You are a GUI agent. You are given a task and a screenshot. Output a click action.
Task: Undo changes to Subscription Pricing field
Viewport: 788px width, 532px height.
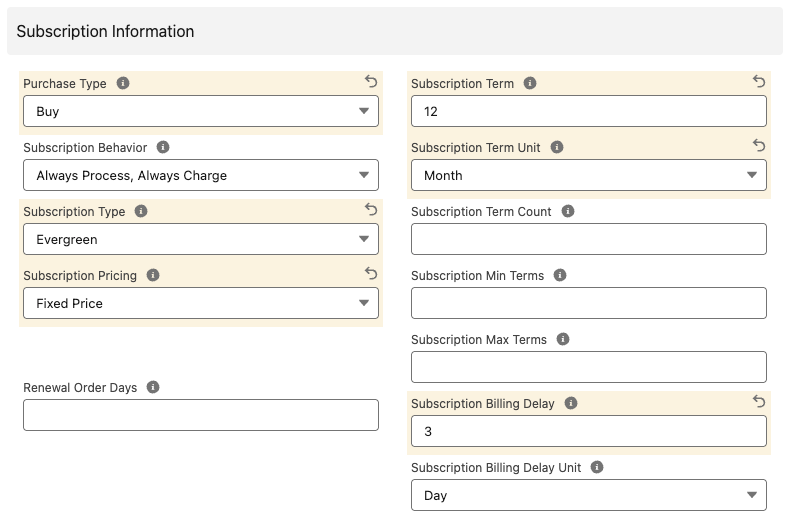coord(371,273)
